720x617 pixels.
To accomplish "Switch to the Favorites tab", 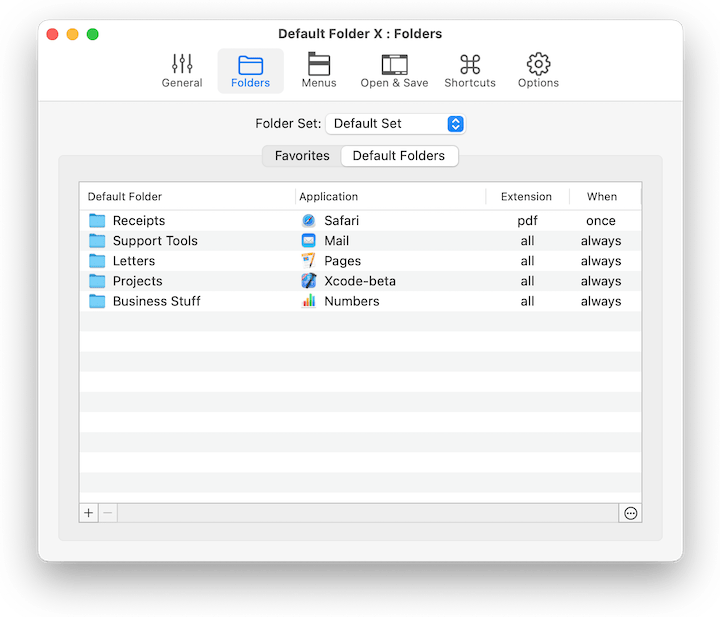I will 302,156.
